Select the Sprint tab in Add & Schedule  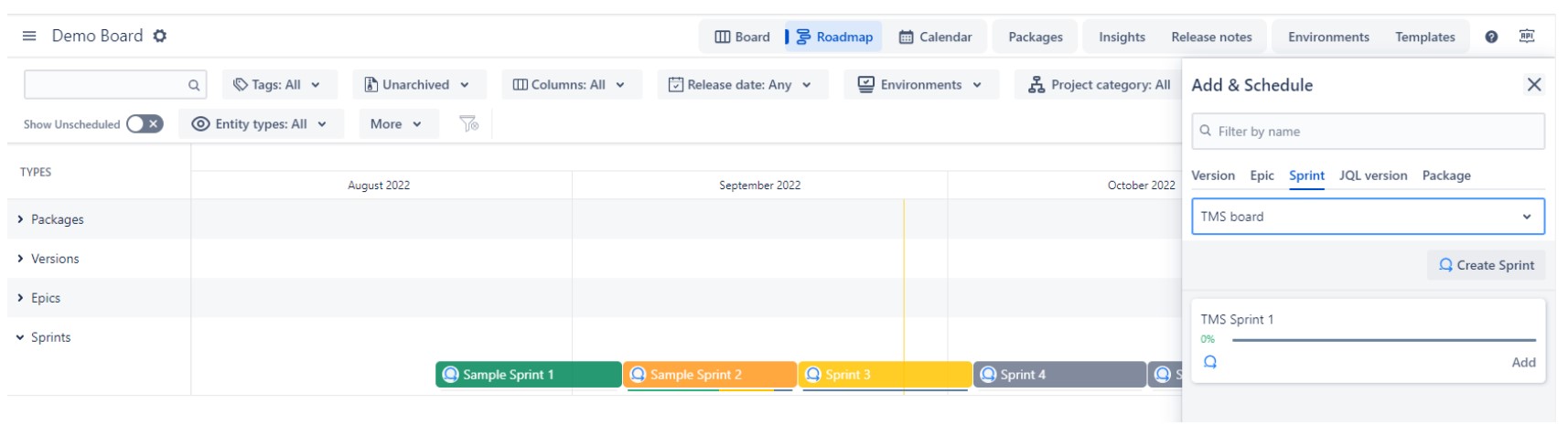click(1306, 175)
